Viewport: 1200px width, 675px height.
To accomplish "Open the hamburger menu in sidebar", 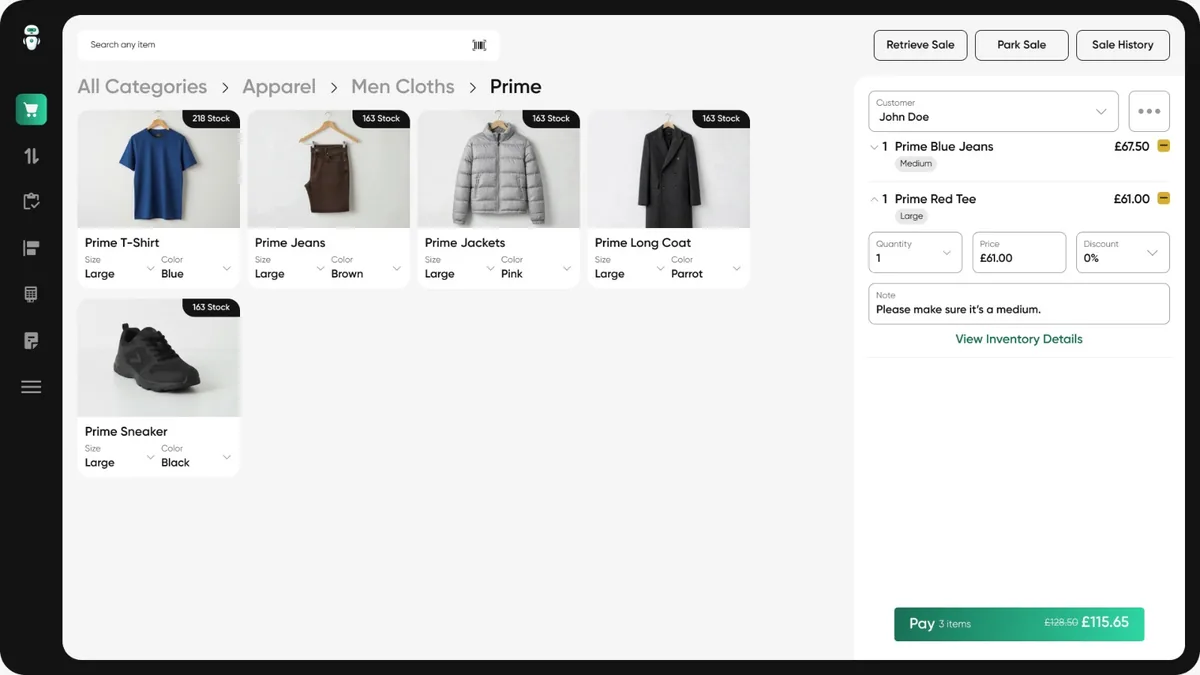I will pos(31,387).
